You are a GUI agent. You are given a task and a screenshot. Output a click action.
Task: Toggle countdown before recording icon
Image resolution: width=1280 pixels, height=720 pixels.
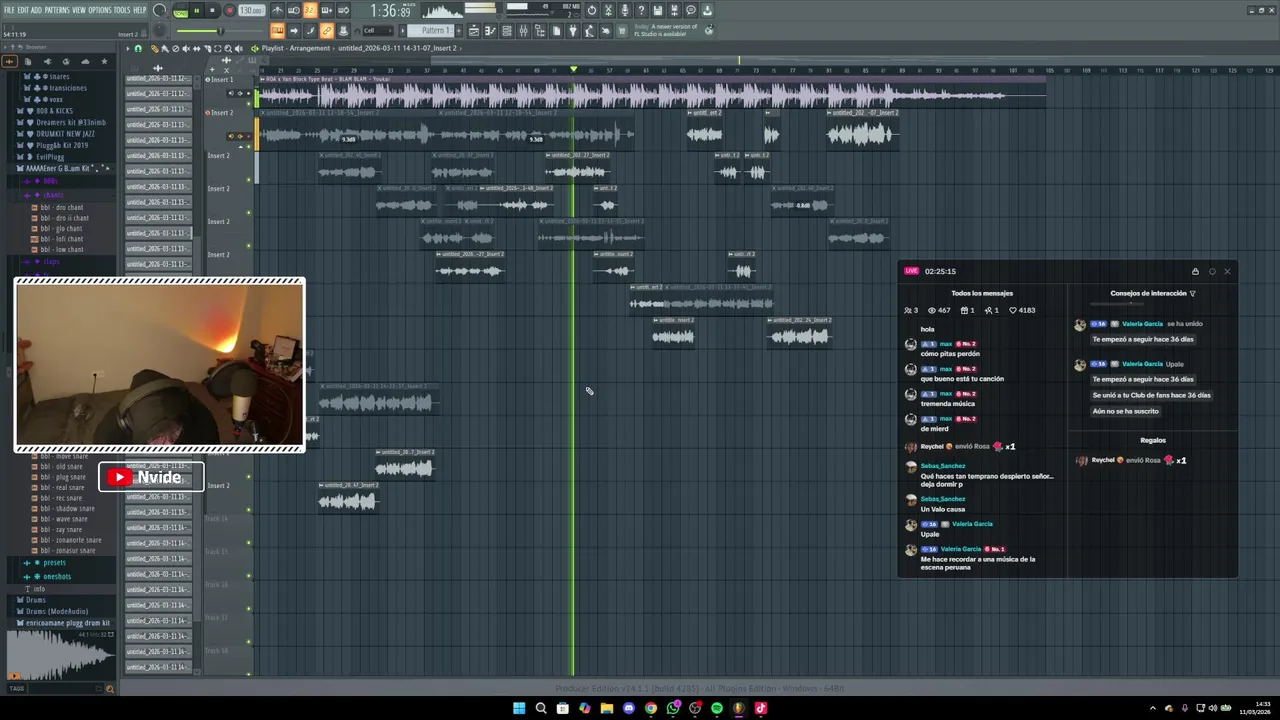click(310, 10)
